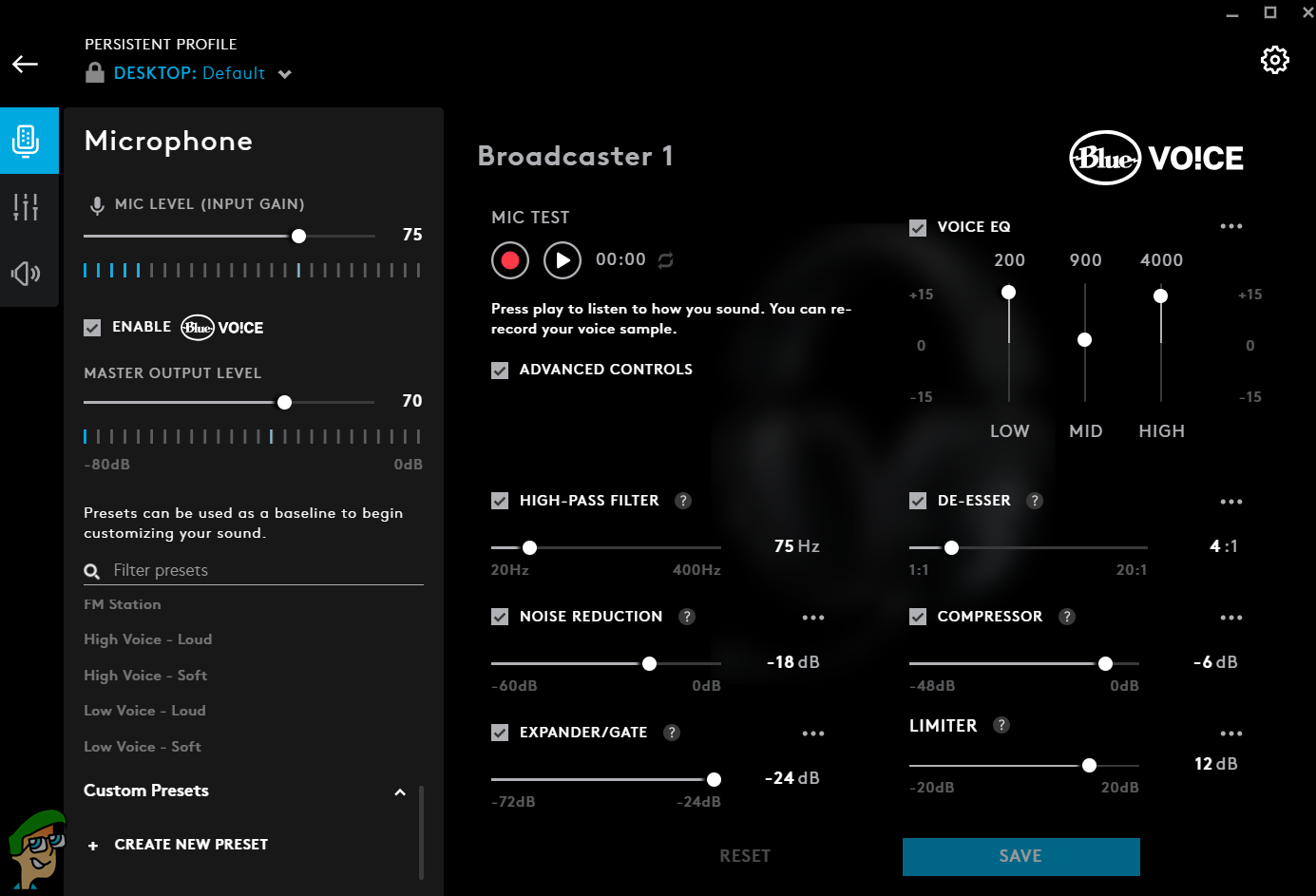Screen dimensions: 1316x896
Task: Adjust the MID 900 EQ slider
Action: click(x=1084, y=340)
